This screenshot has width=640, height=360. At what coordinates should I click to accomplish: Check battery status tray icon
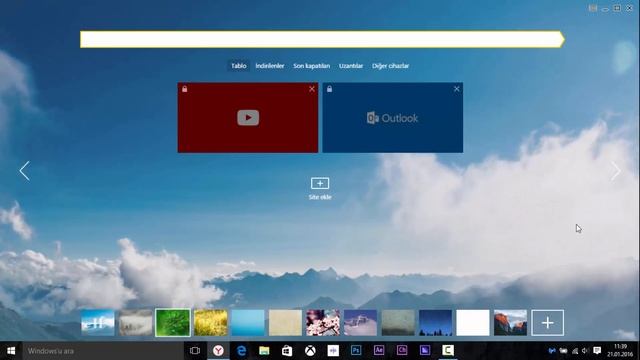(563, 351)
